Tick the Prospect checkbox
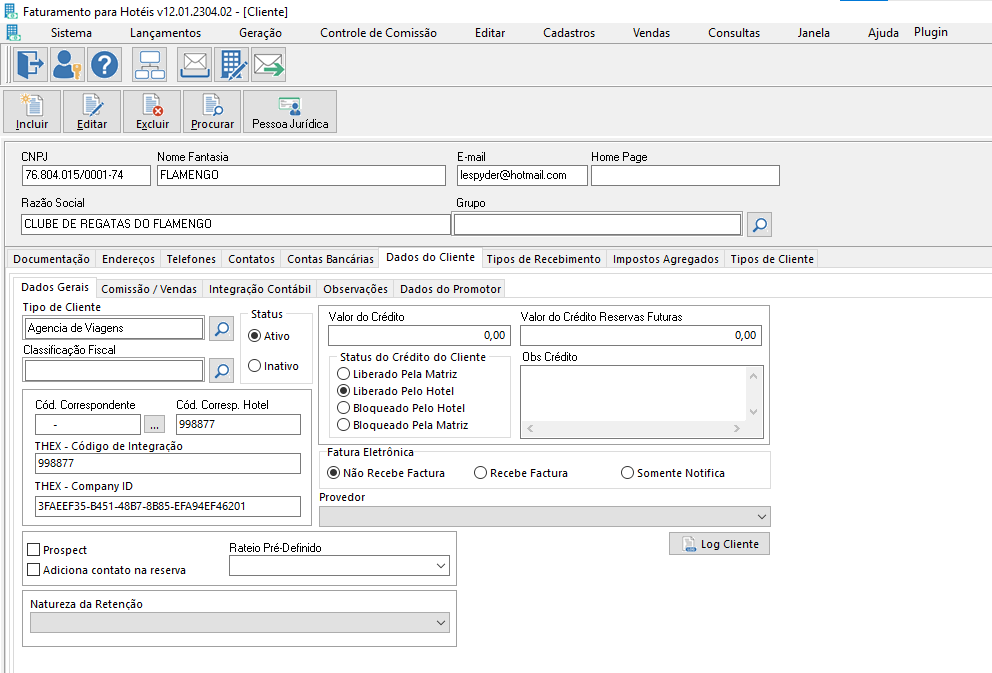Image resolution: width=992 pixels, height=673 pixels. click(34, 550)
